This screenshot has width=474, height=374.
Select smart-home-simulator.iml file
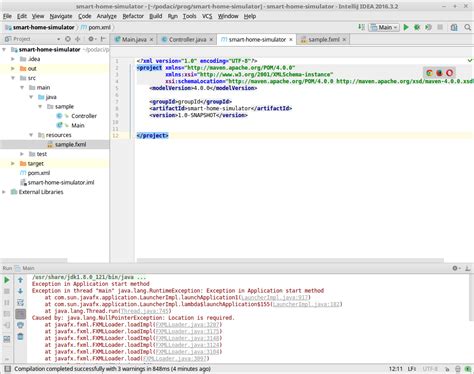pyautogui.click(x=61, y=182)
